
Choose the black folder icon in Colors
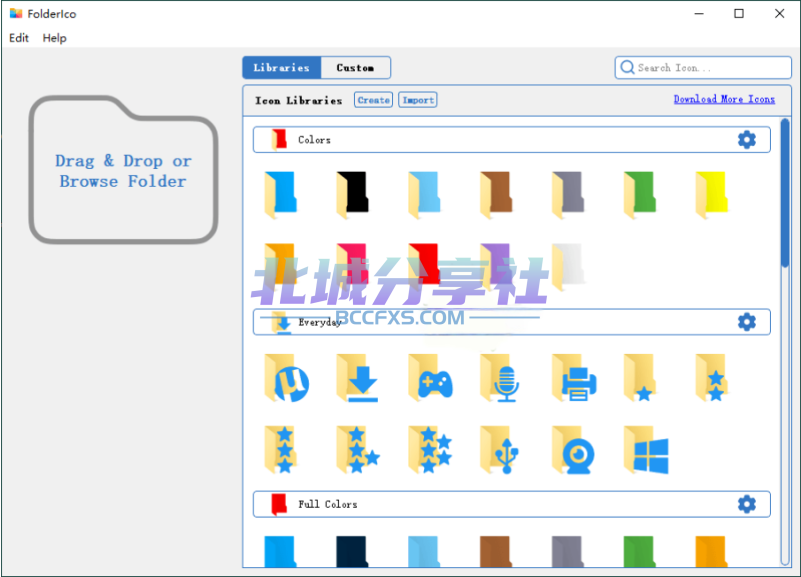[x=352, y=194]
